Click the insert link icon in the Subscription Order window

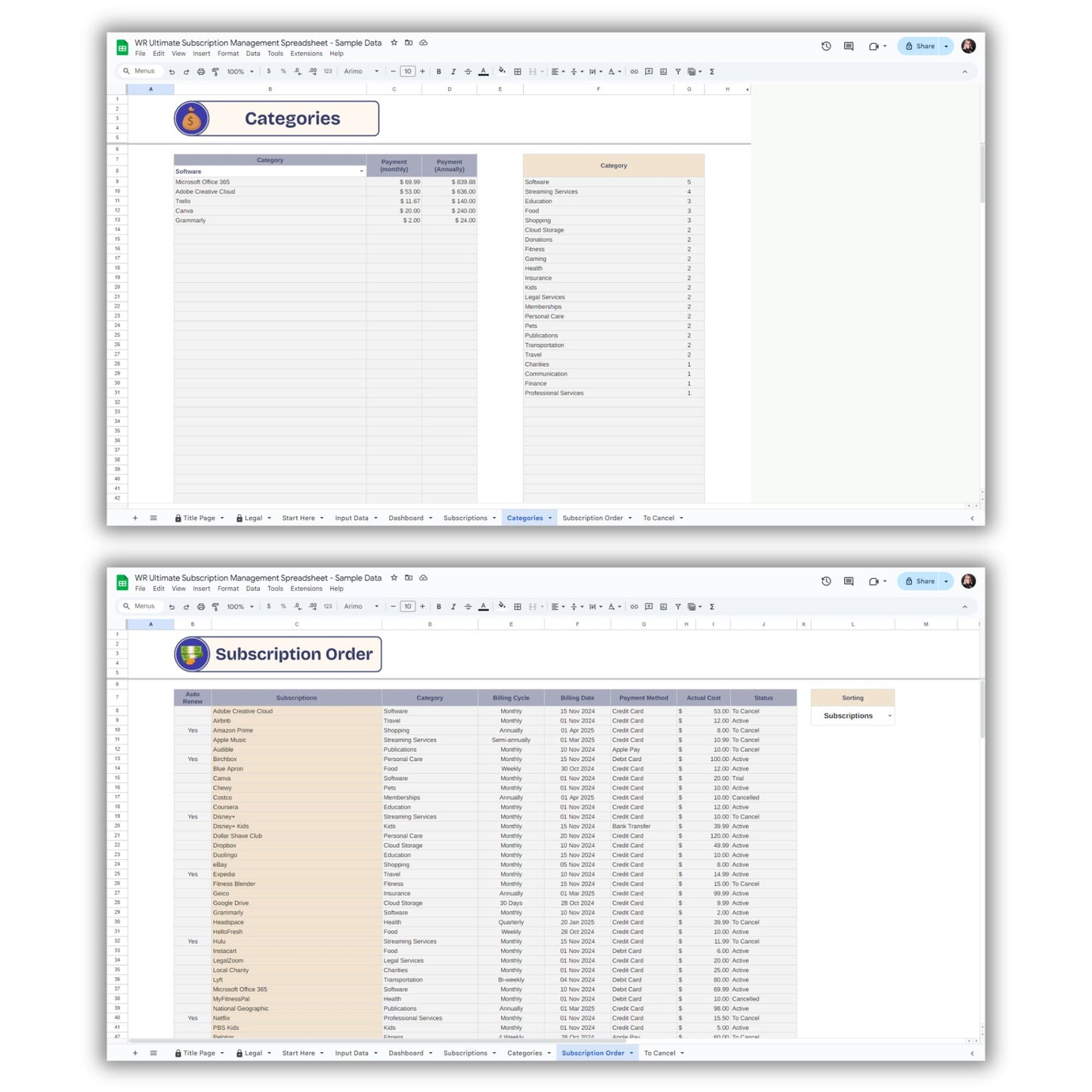[634, 607]
